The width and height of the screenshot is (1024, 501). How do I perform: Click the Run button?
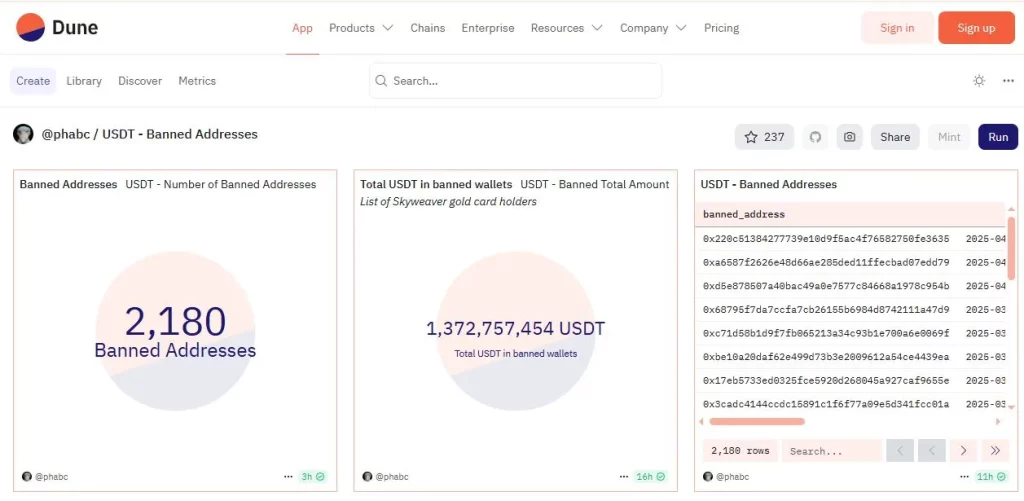click(998, 137)
